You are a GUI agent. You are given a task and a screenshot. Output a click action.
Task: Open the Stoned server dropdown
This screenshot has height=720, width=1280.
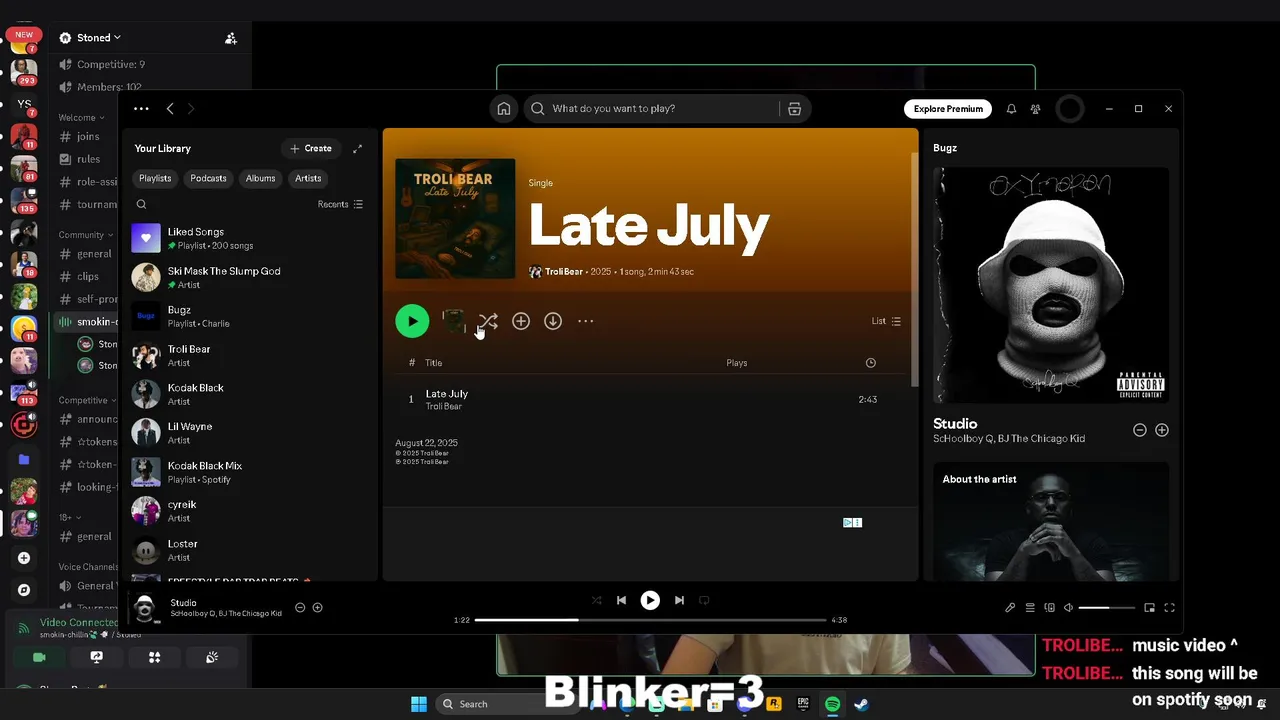pos(100,38)
